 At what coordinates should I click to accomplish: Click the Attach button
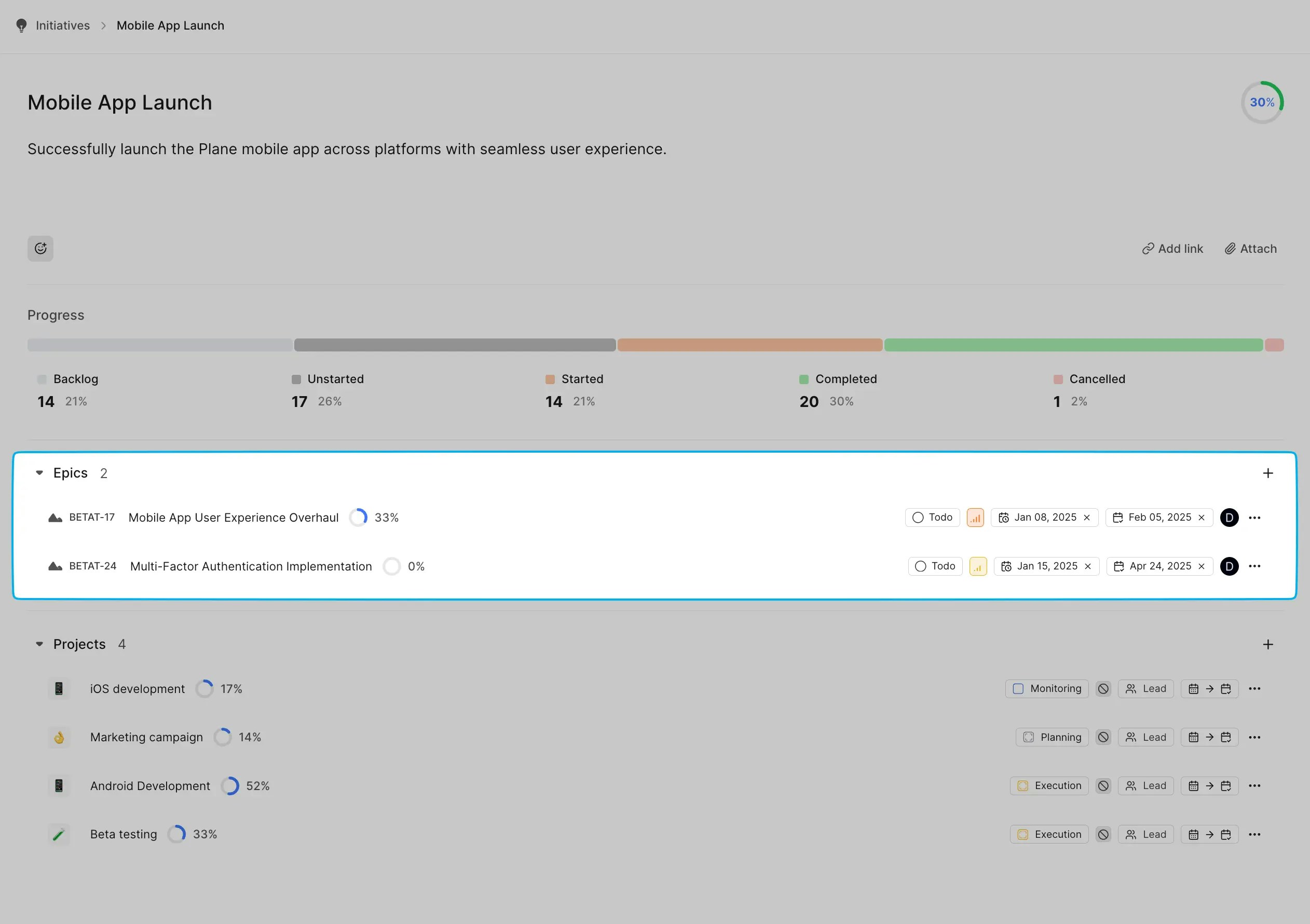pyautogui.click(x=1251, y=249)
